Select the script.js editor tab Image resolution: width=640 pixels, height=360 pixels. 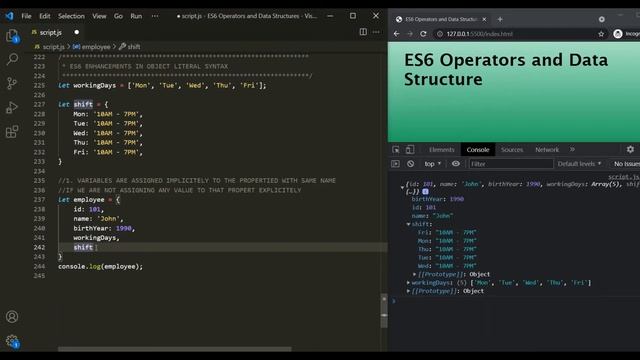[54, 32]
